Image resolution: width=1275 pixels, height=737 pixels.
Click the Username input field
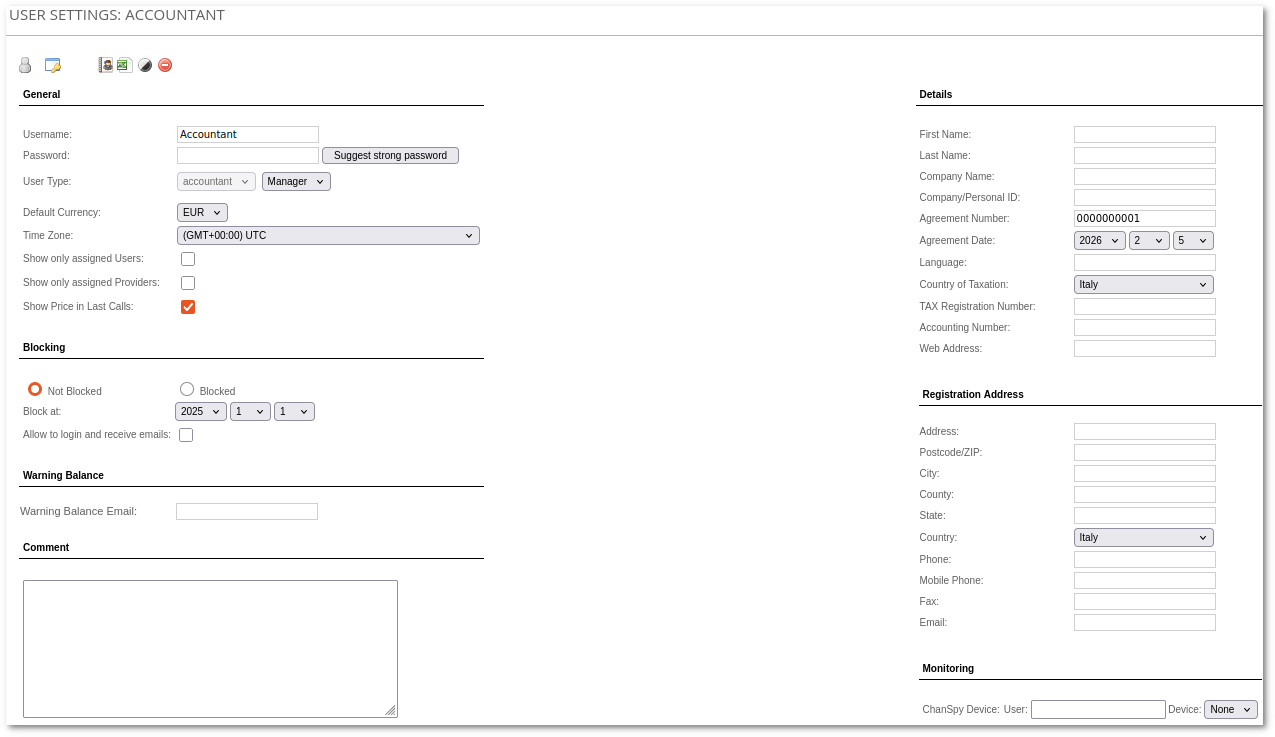tap(248, 134)
